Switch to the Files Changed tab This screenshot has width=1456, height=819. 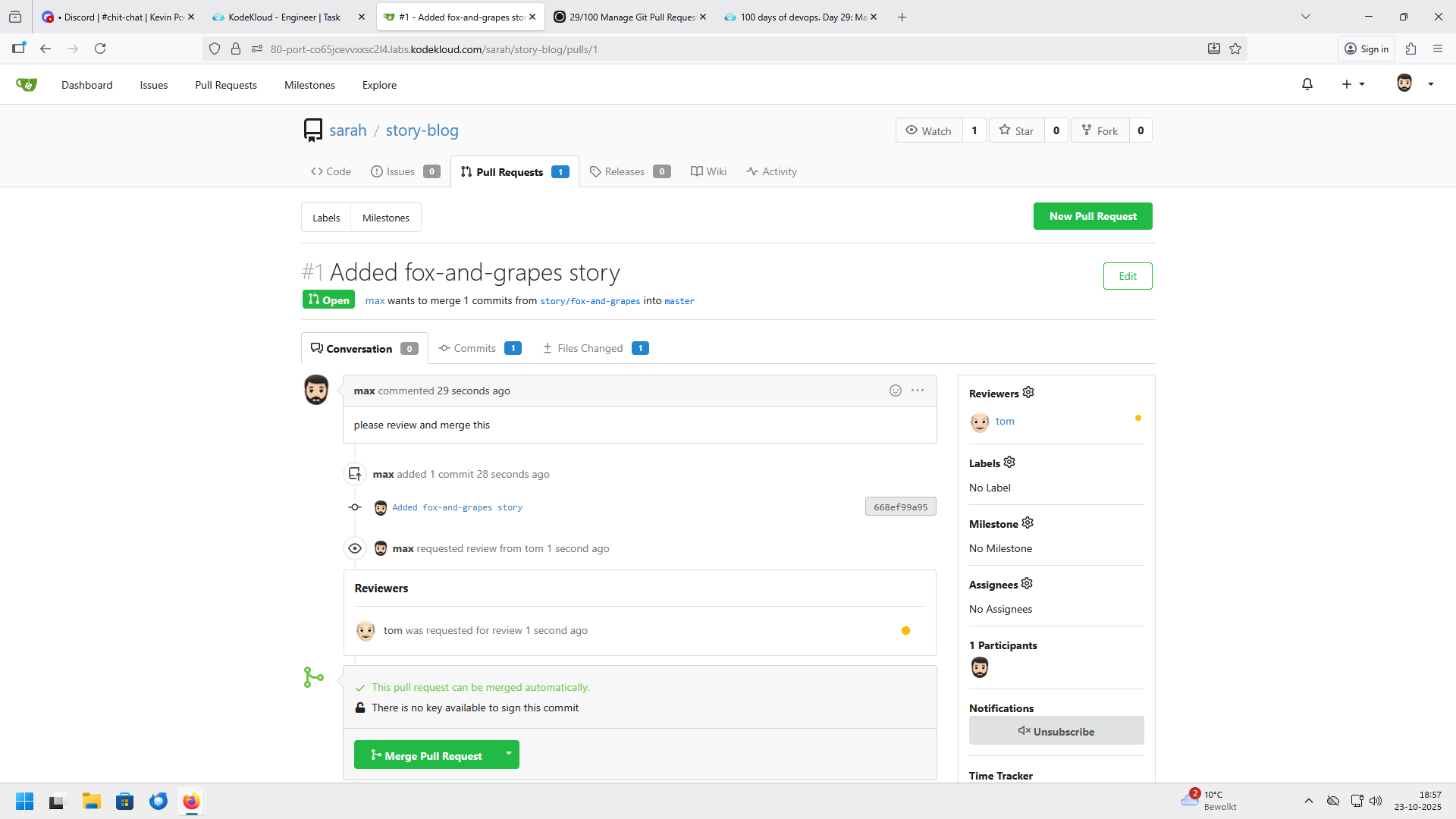[x=590, y=348]
